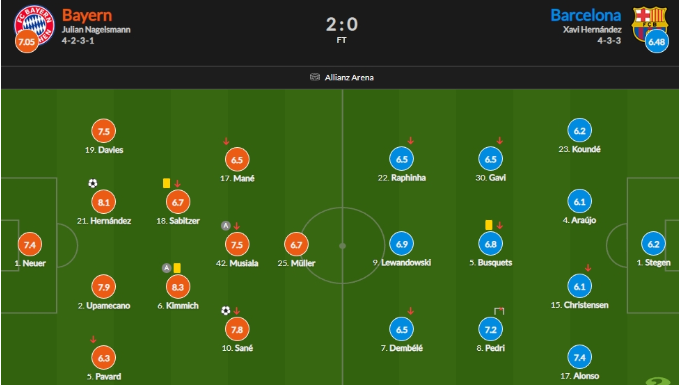The image size is (679, 385).
Task: Click the assist badge above Musiala
Action: pyautogui.click(x=226, y=226)
